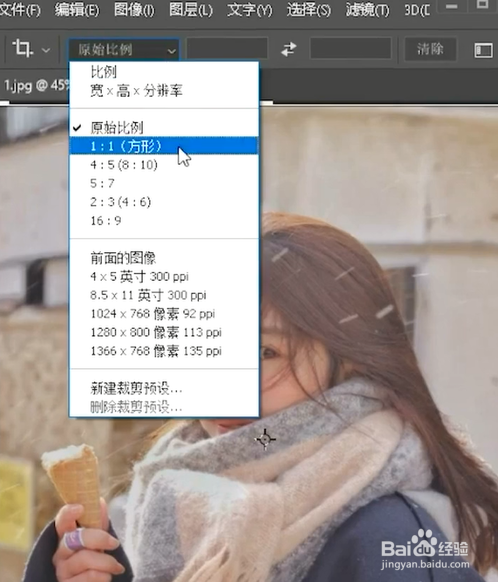Click 新建裁剪预设... entry
This screenshot has width=498, height=582.
point(164,388)
